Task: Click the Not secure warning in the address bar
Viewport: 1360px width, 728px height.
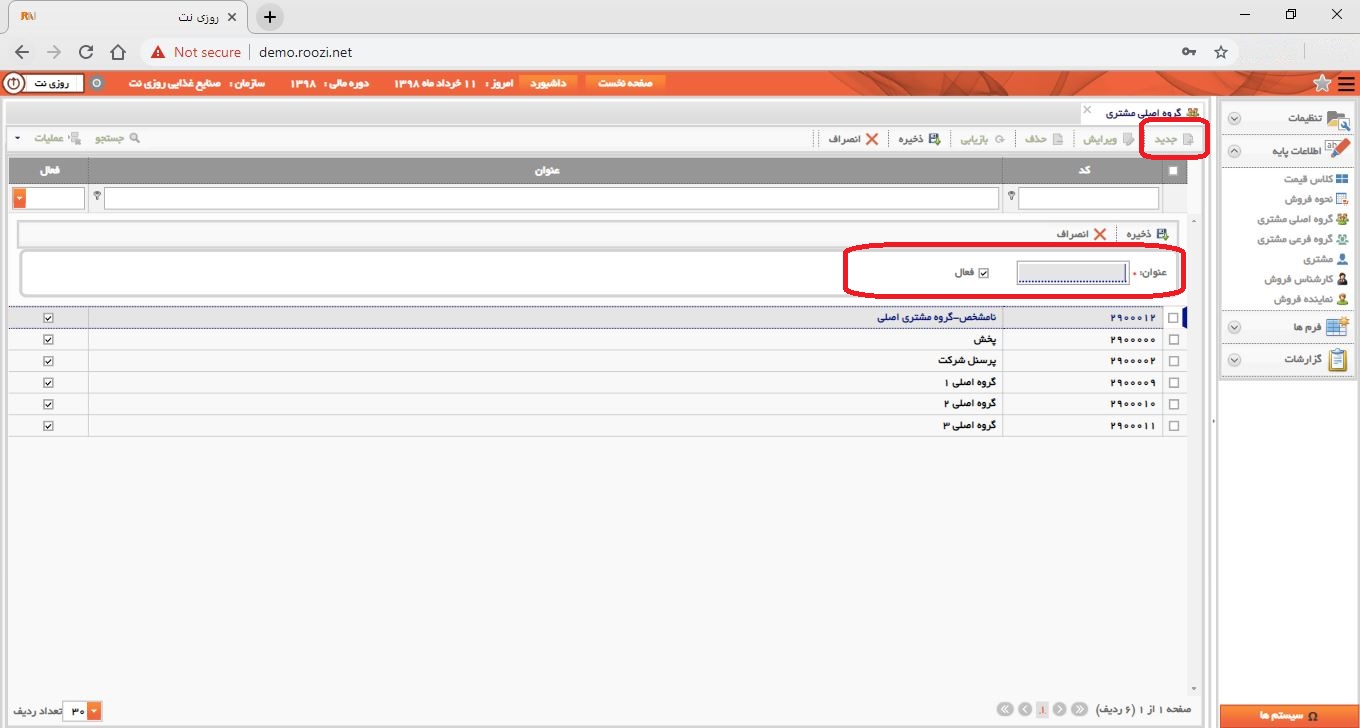Action: [x=196, y=52]
